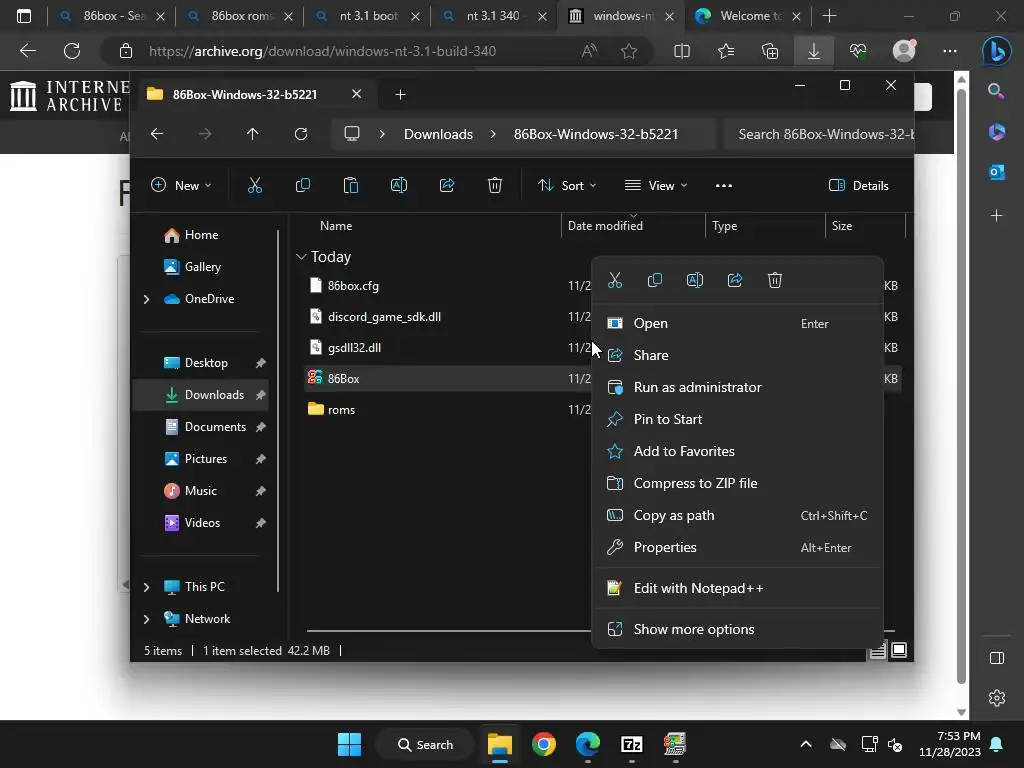Image resolution: width=1024 pixels, height=768 pixels.
Task: Switch to the 'Welcome to' Edge tab
Action: (748, 16)
